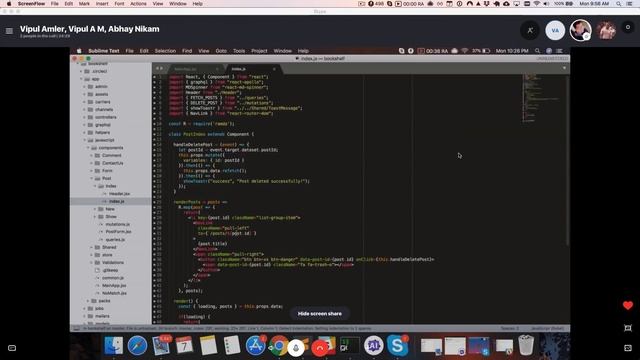
Task: Click the bottom-right picture-in-picture icon
Action: point(628,348)
